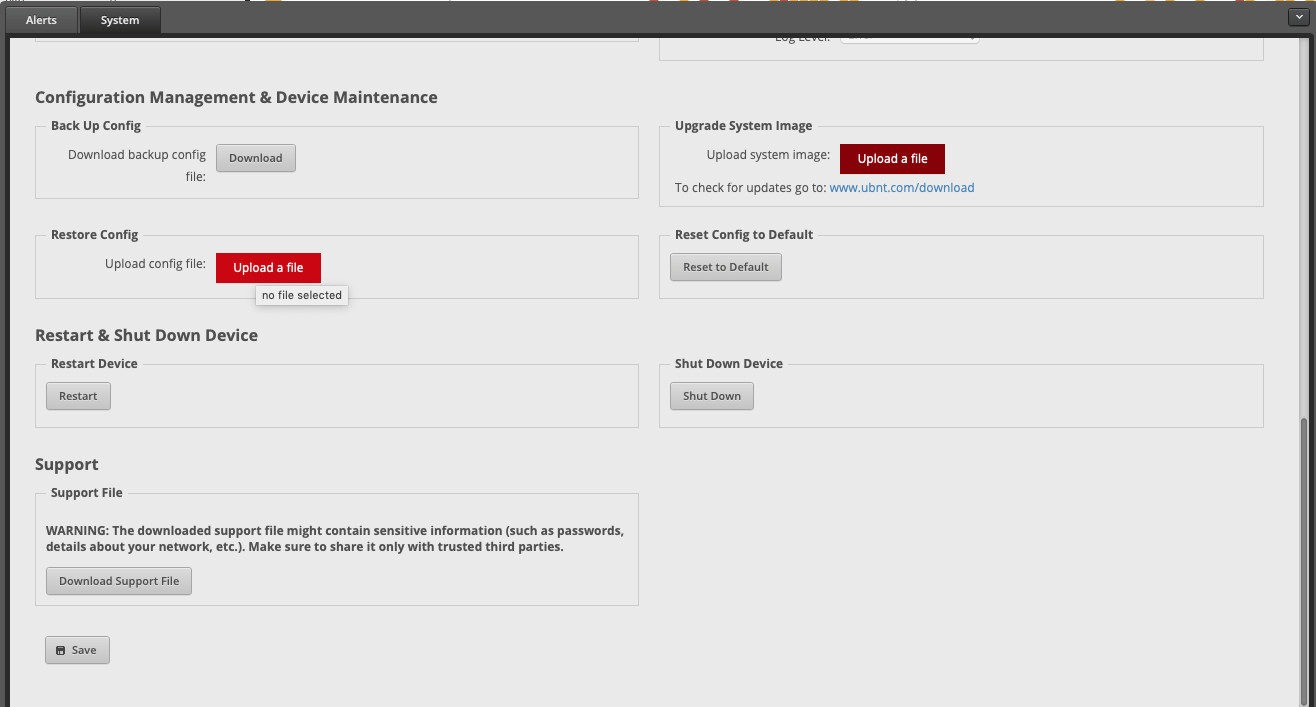Open the www.ubnt.com/download link

point(901,188)
